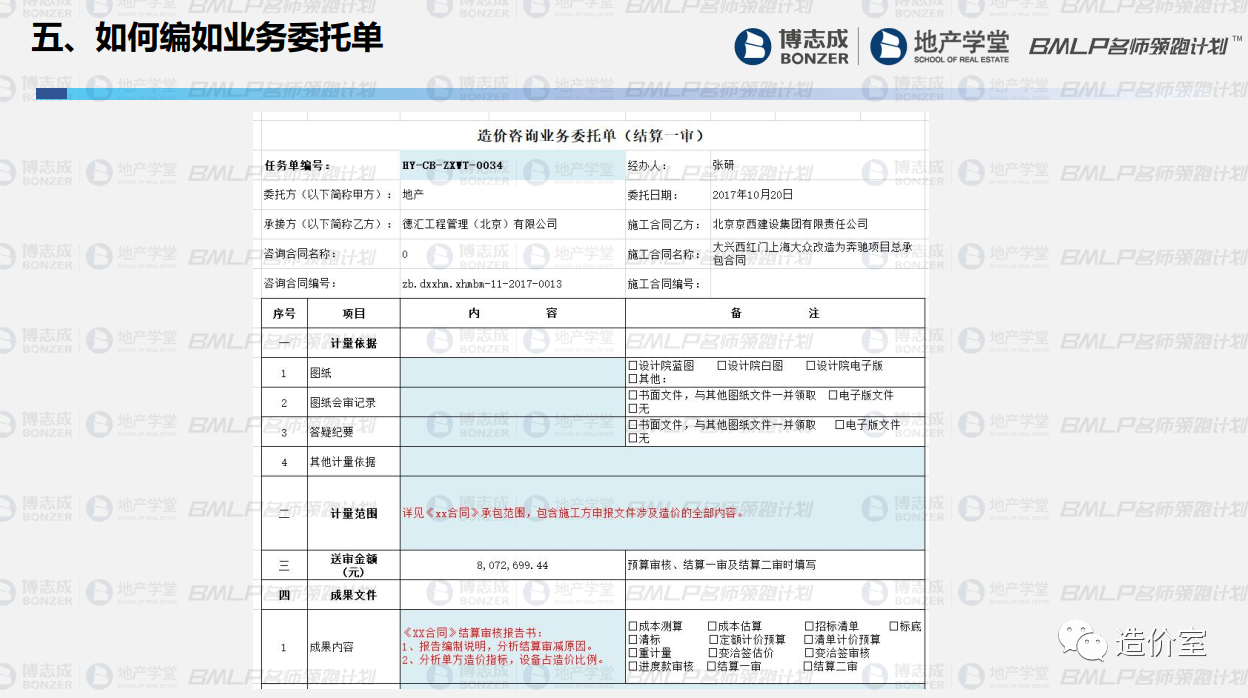This screenshot has width=1248, height=698.
Task: Check the 设计院电子版 checkbox
Action: (810, 366)
